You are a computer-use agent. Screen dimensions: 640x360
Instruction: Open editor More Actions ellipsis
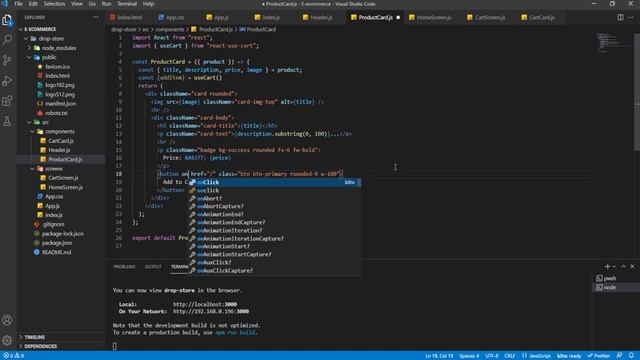(x=631, y=17)
